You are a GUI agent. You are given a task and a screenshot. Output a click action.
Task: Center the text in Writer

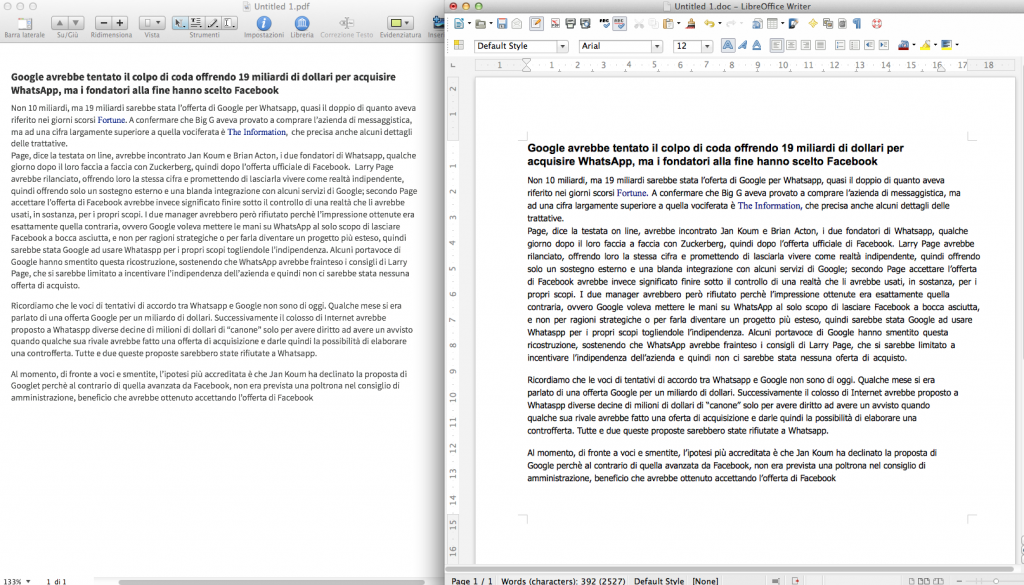(x=792, y=45)
